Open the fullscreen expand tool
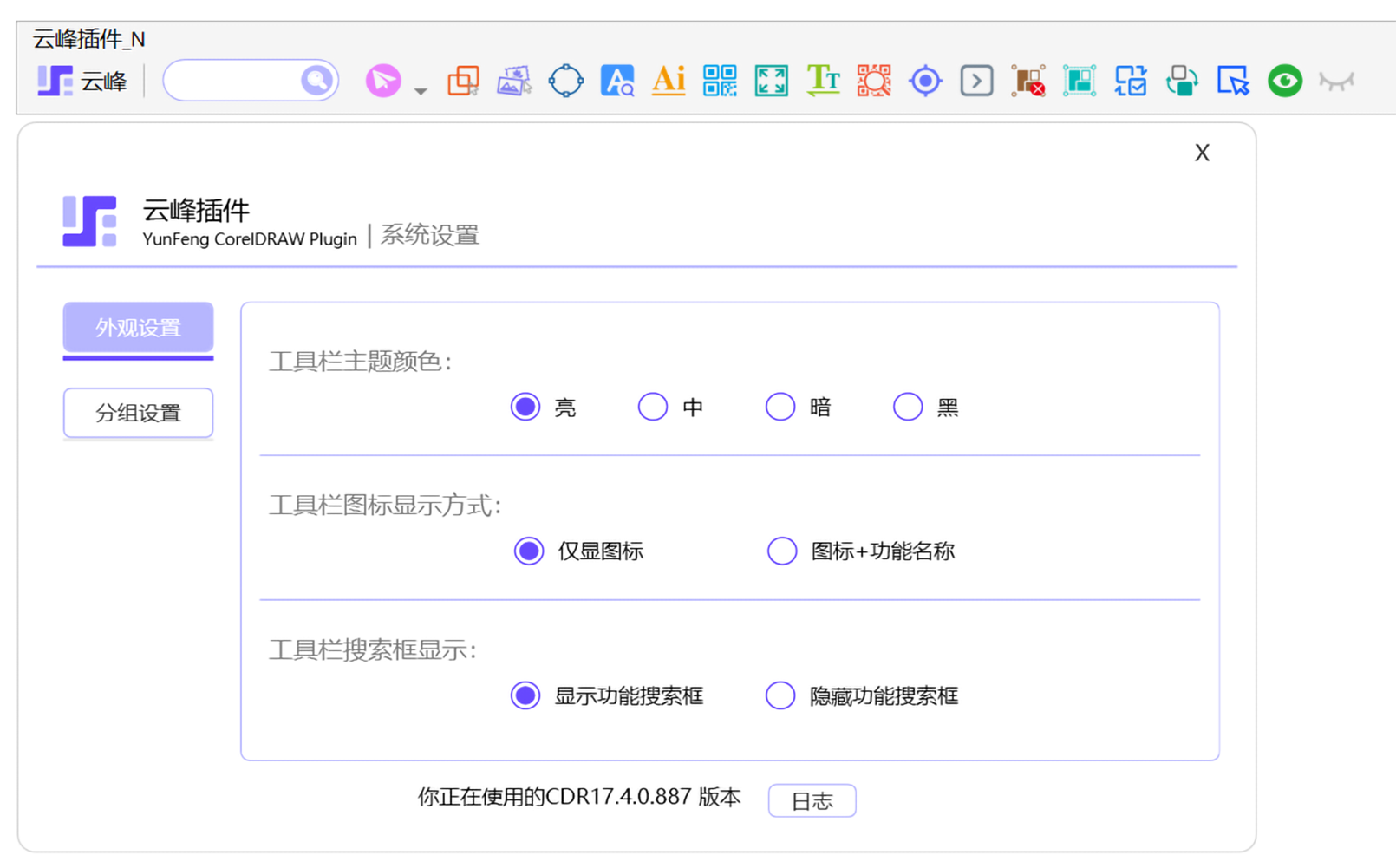This screenshot has width=1396, height=868. point(771,80)
